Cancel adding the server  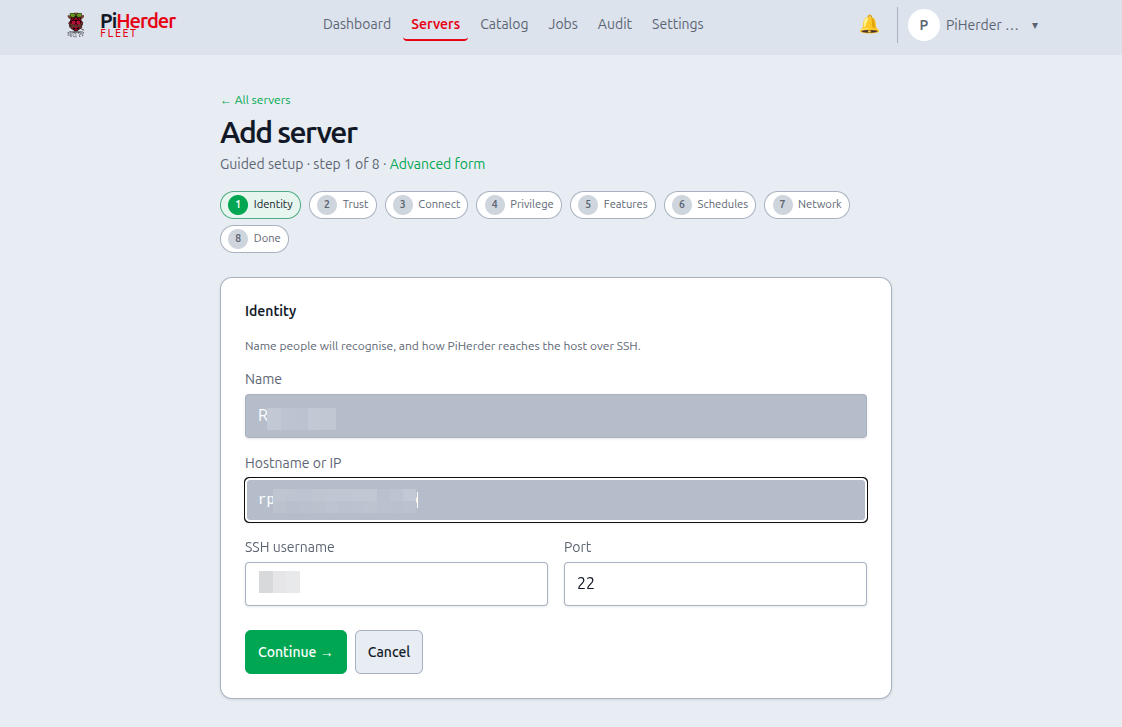click(389, 652)
